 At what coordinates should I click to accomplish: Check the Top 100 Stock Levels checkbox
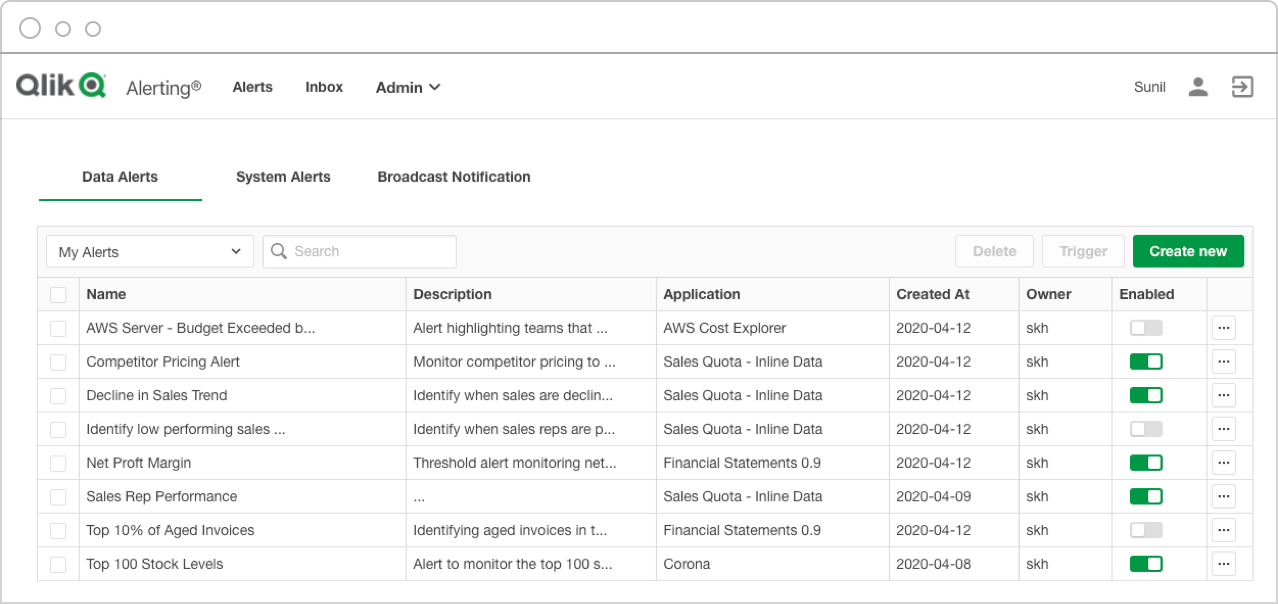58,564
